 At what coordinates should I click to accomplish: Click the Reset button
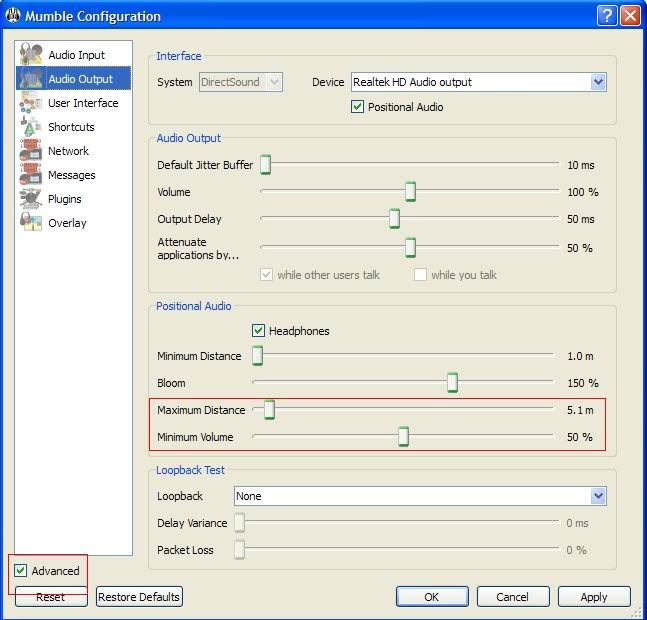click(51, 596)
